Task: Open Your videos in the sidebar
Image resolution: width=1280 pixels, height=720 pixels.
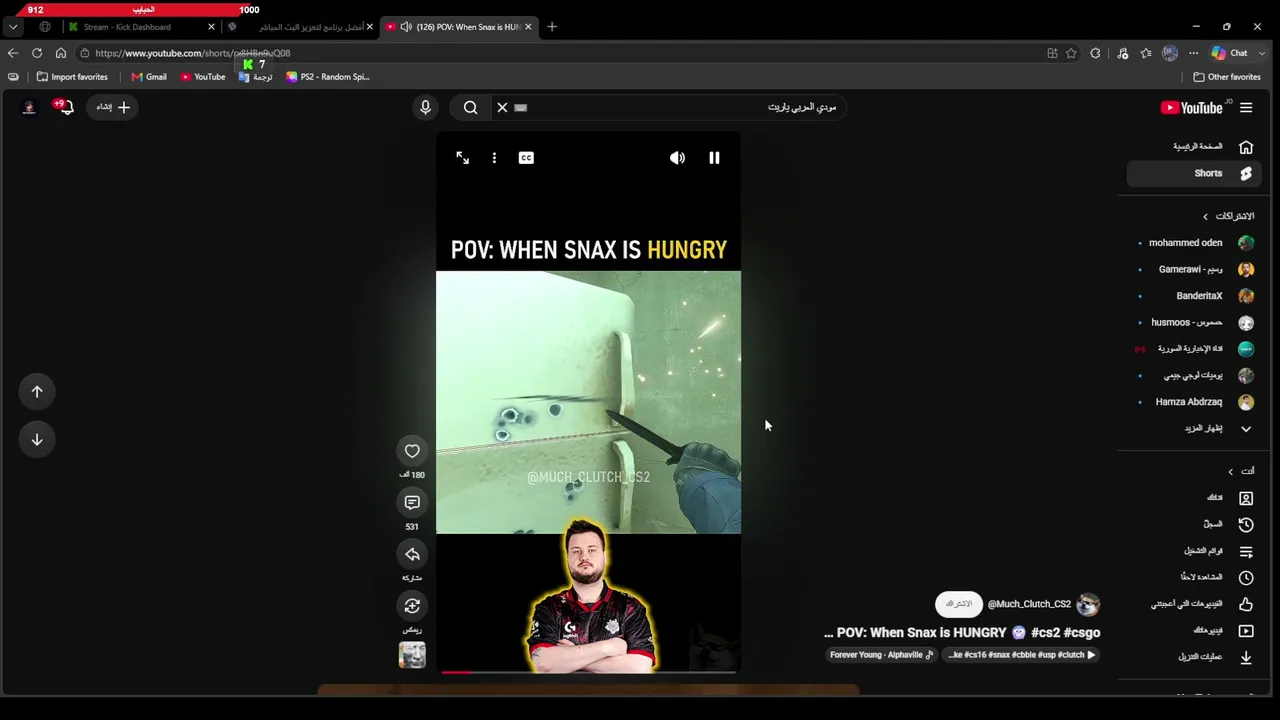Action: [1194, 631]
